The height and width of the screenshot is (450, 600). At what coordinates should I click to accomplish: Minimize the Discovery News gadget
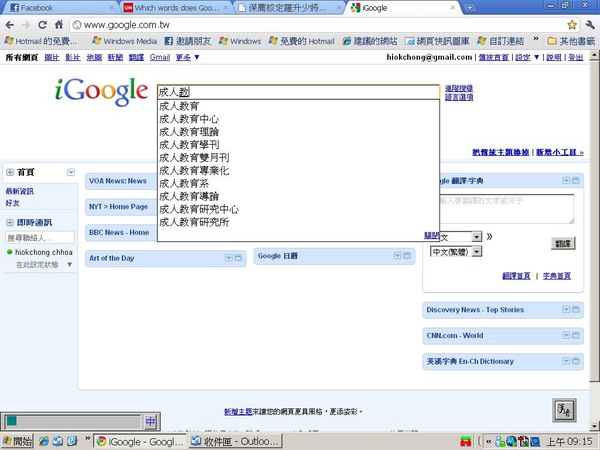pyautogui.click(x=576, y=310)
